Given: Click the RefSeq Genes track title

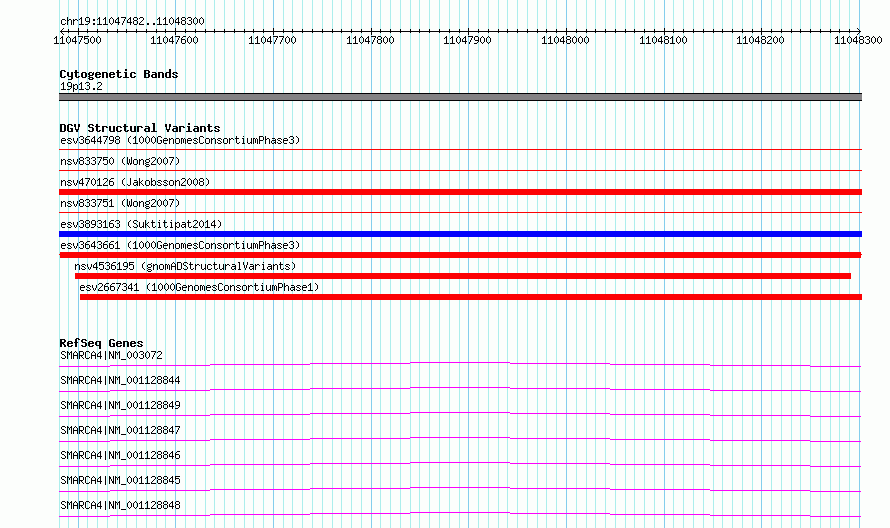Looking at the screenshot, I should 101,343.
